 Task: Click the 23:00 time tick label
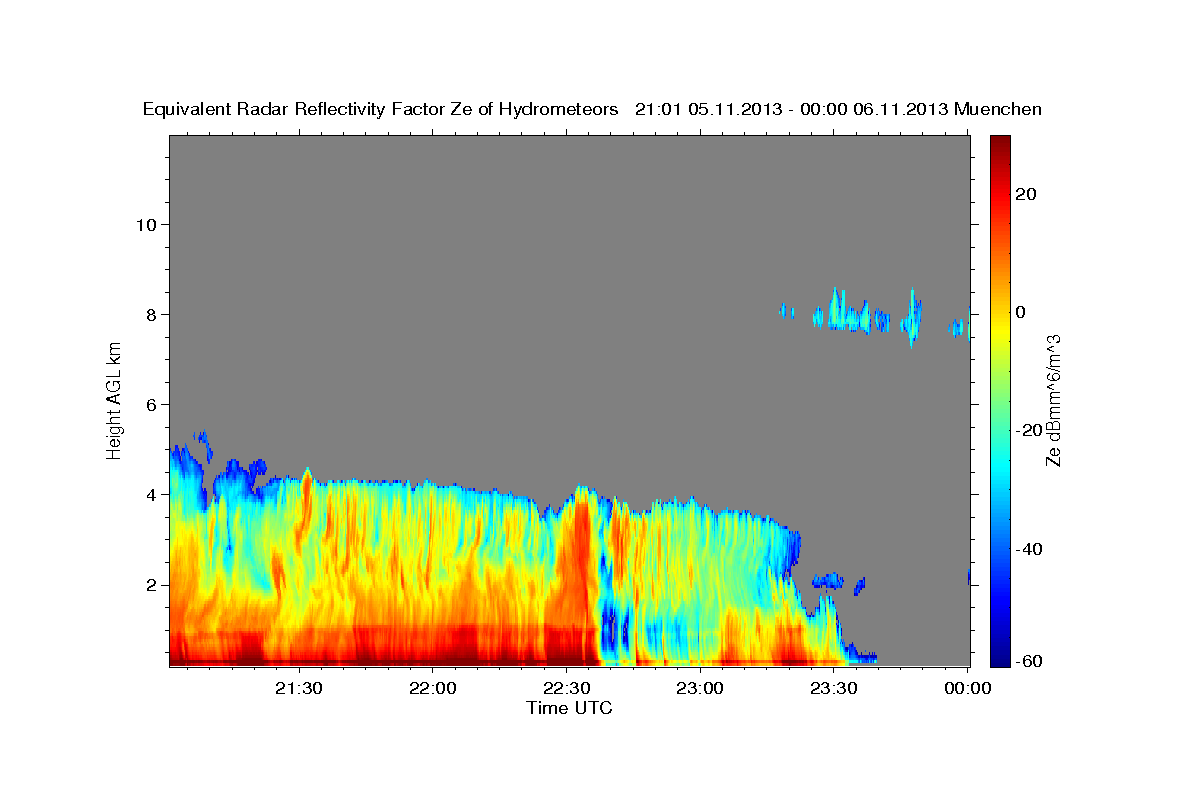700,688
